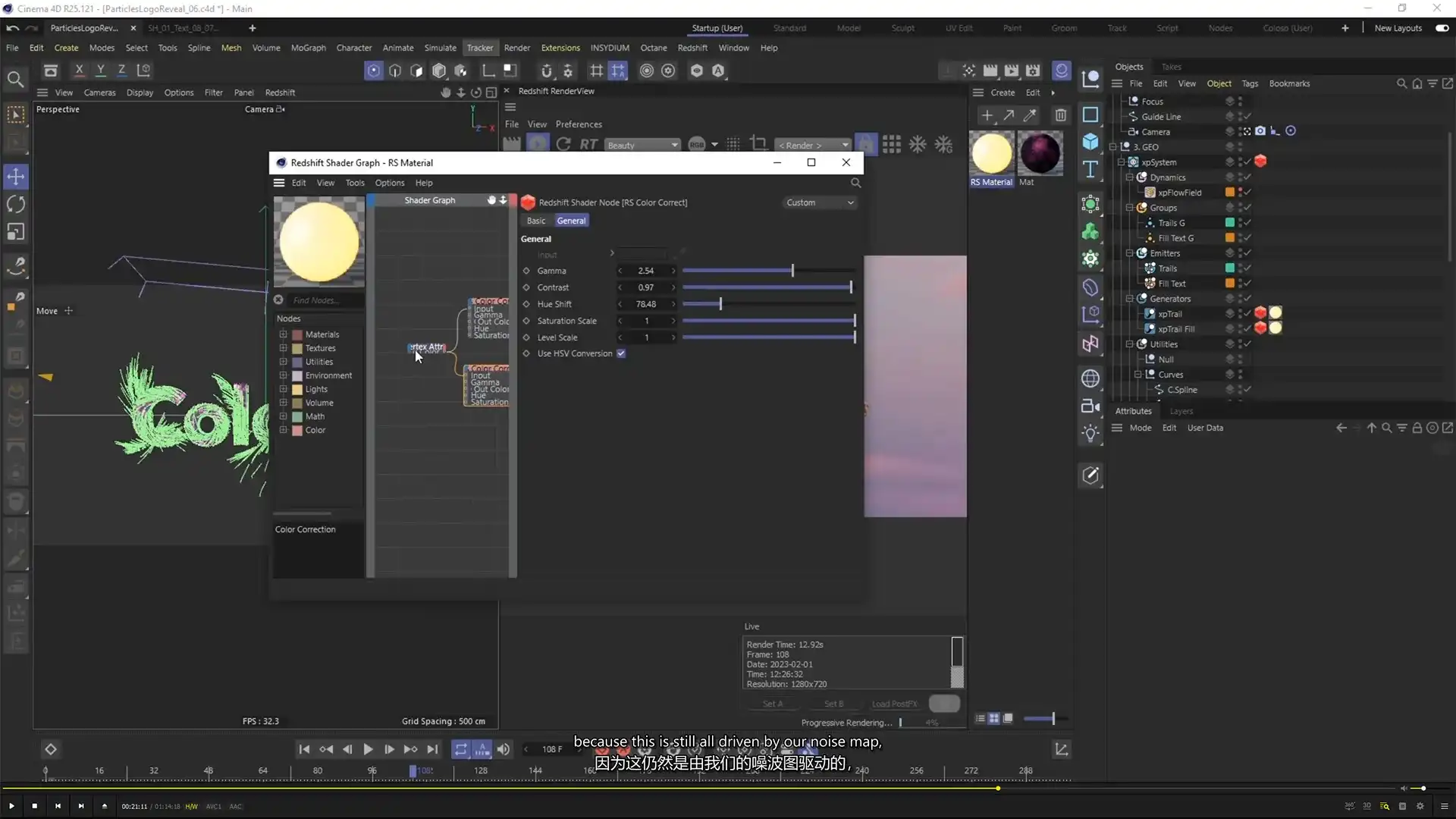Open the Beauty AOV dropdown in Redshift RenderView

click(642, 145)
